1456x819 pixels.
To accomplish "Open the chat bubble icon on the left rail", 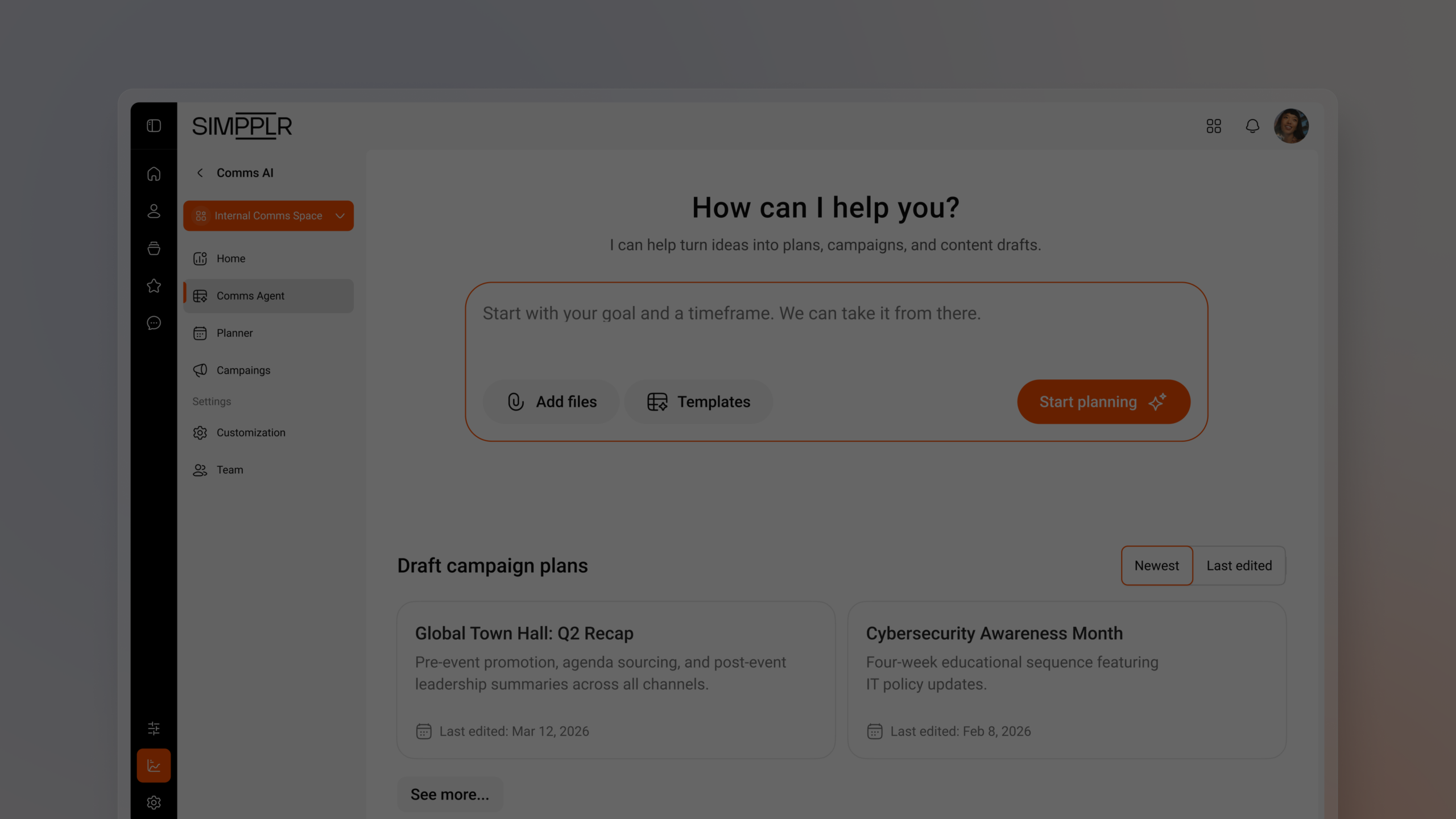I will click(154, 323).
